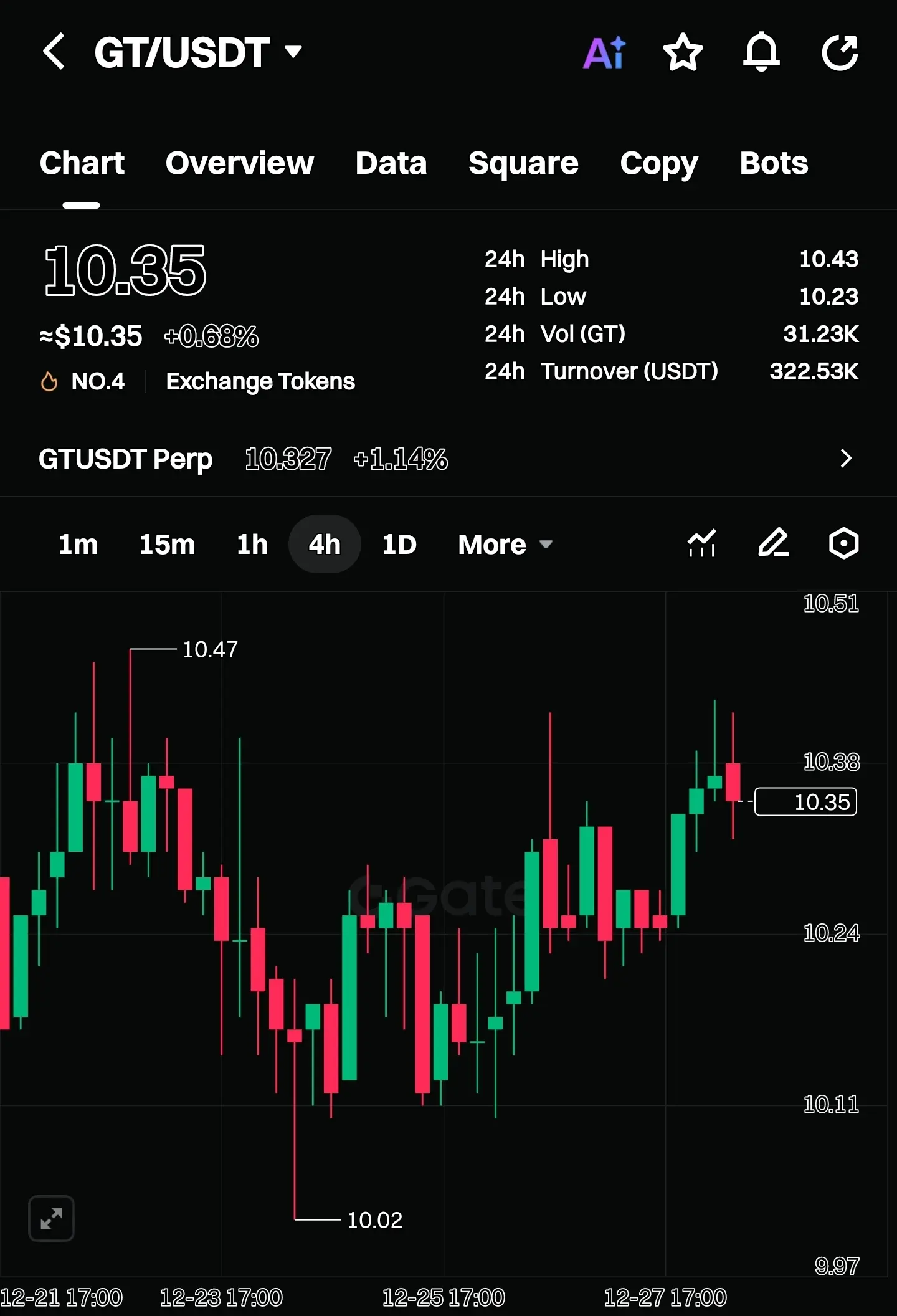
Task: Open chart settings hexagon icon
Action: tap(844, 543)
